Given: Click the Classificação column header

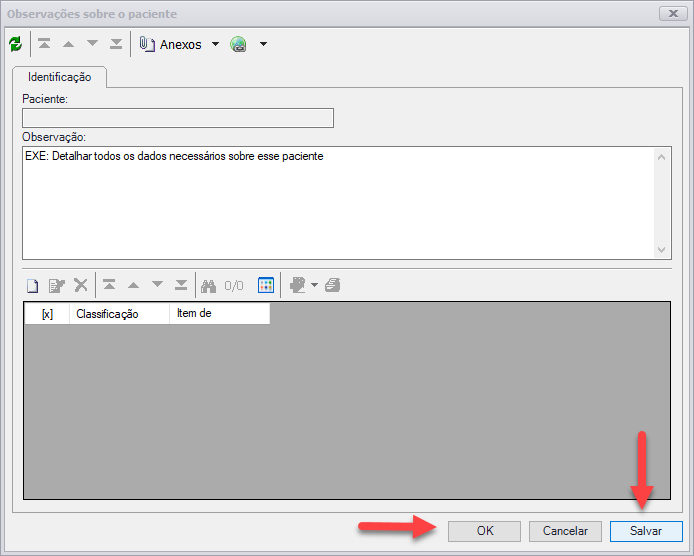Looking at the screenshot, I should 120,314.
